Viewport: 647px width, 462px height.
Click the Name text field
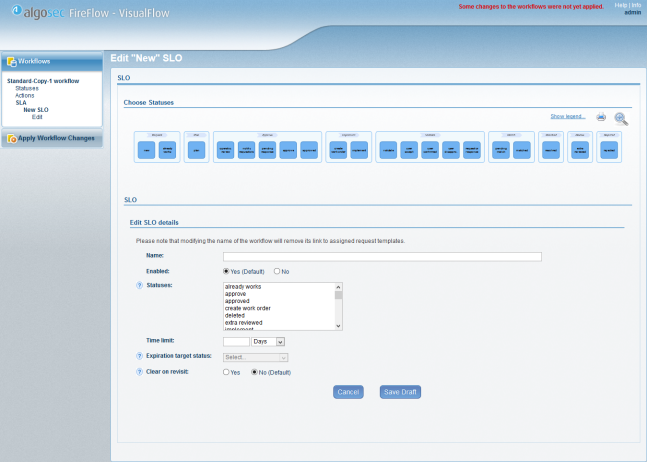pyautogui.click(x=382, y=257)
